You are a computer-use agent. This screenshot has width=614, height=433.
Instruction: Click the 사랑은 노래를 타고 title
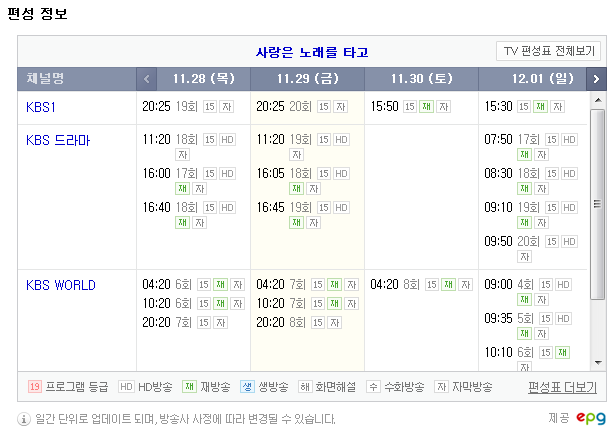(x=312, y=52)
